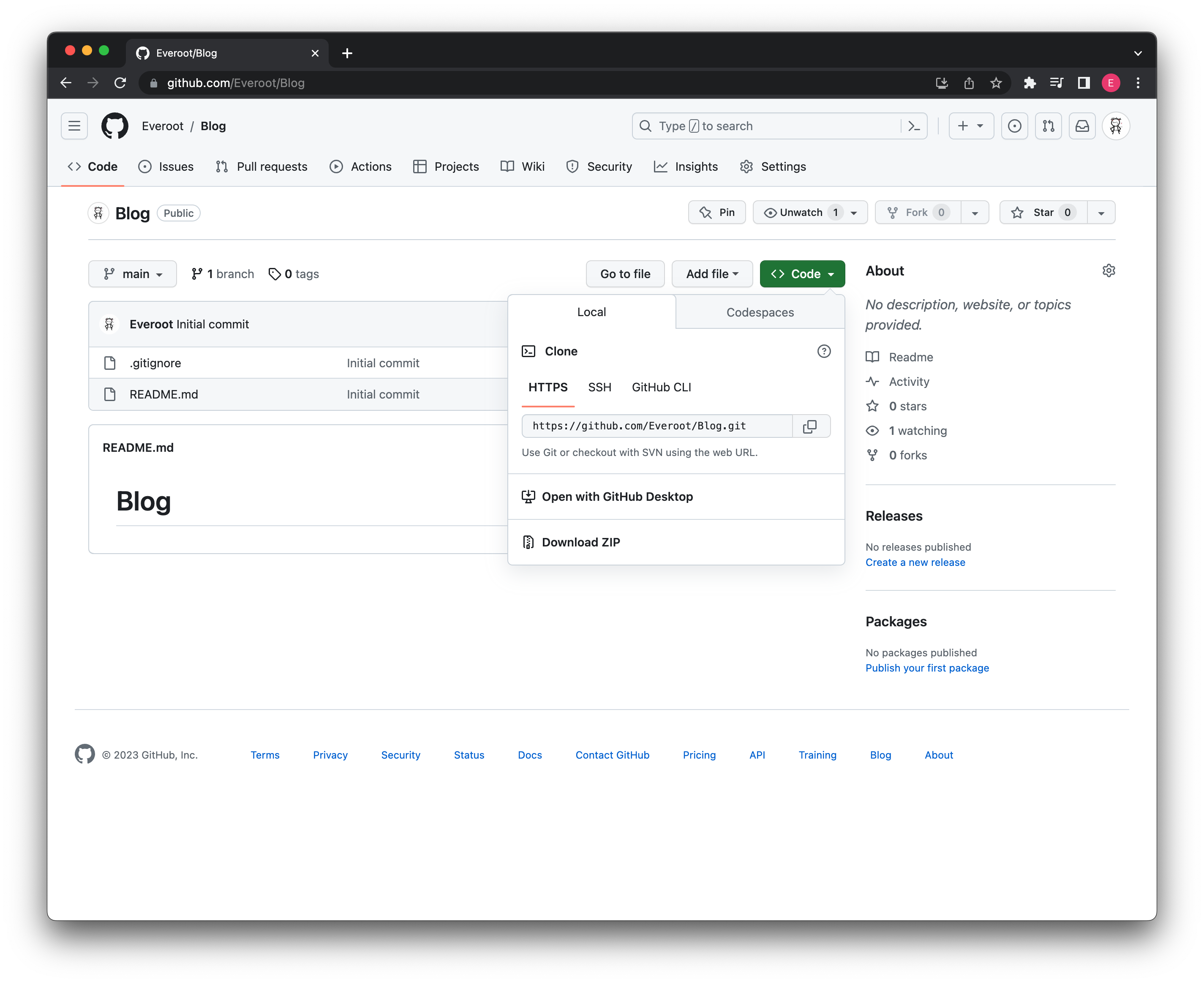Copy the HTTPS clone URL
The height and width of the screenshot is (983, 1204).
pos(811,425)
